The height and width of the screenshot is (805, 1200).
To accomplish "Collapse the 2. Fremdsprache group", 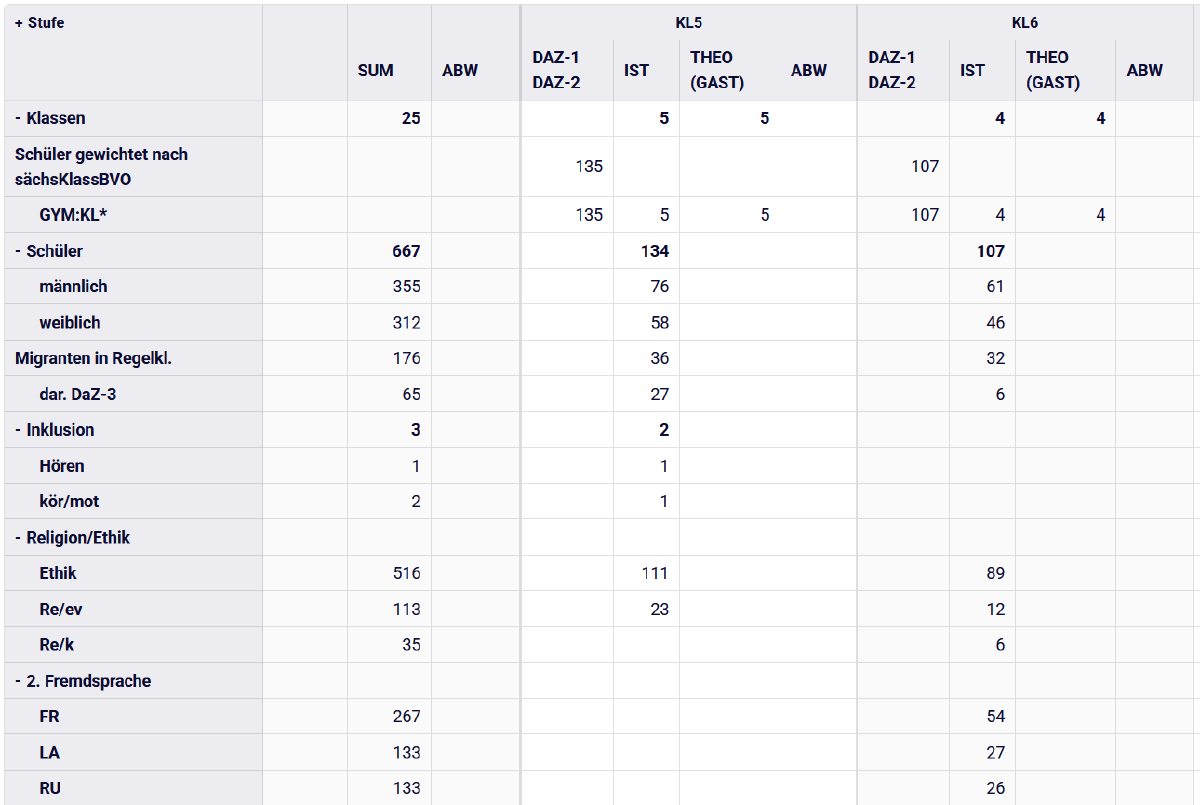I will pyautogui.click(x=19, y=681).
